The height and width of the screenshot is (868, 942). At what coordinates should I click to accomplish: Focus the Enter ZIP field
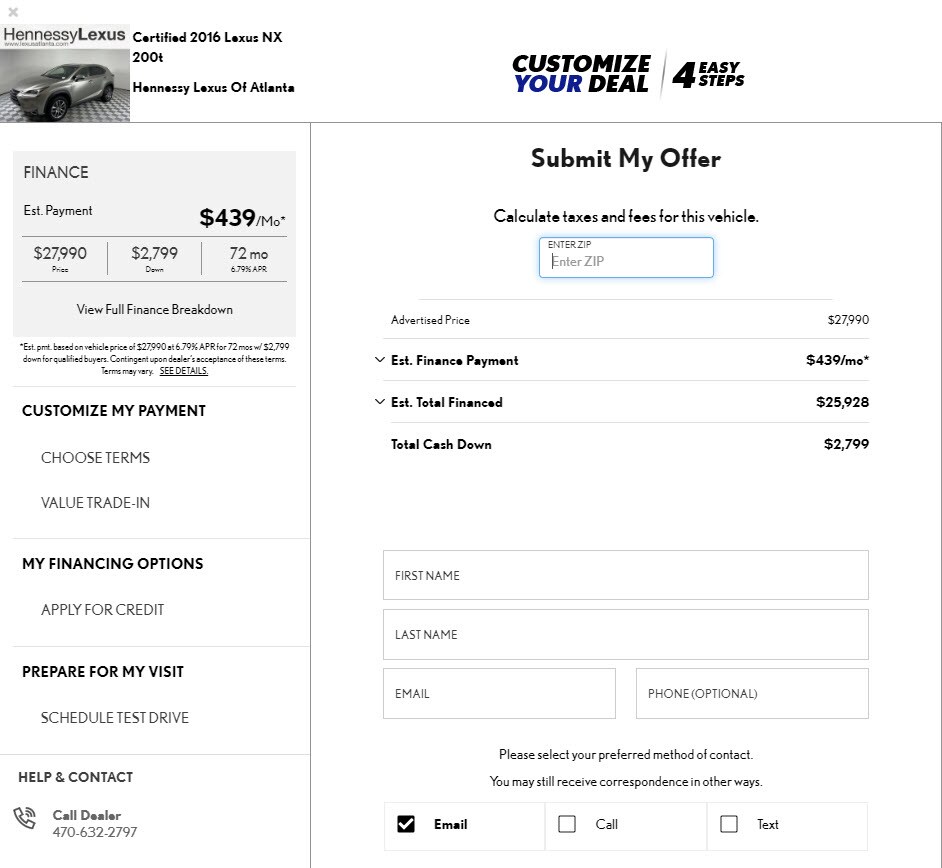(626, 258)
